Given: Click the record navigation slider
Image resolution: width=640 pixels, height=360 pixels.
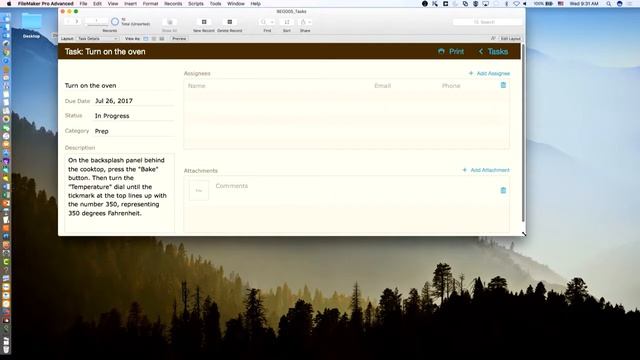Looking at the screenshot, I should pos(97,26).
